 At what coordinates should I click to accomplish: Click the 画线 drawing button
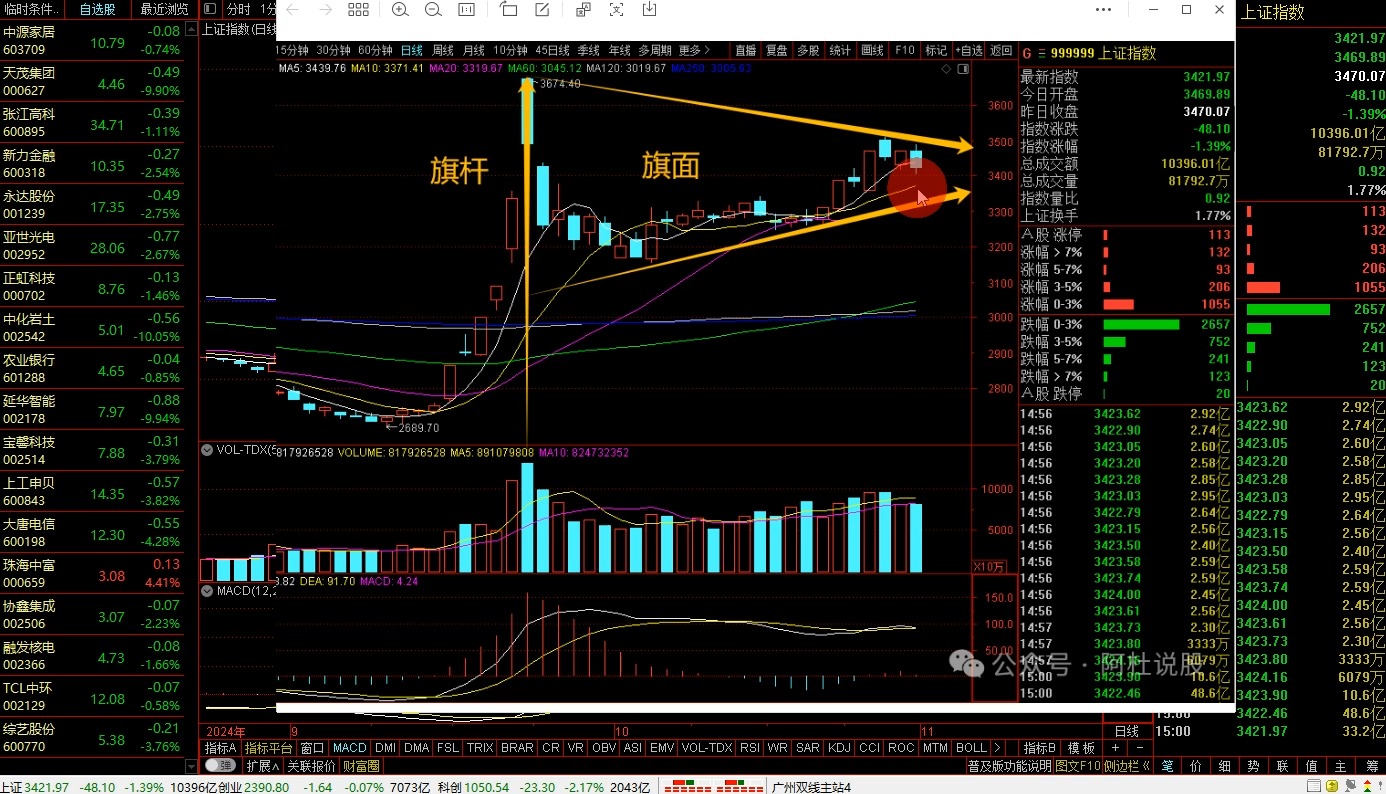click(873, 50)
